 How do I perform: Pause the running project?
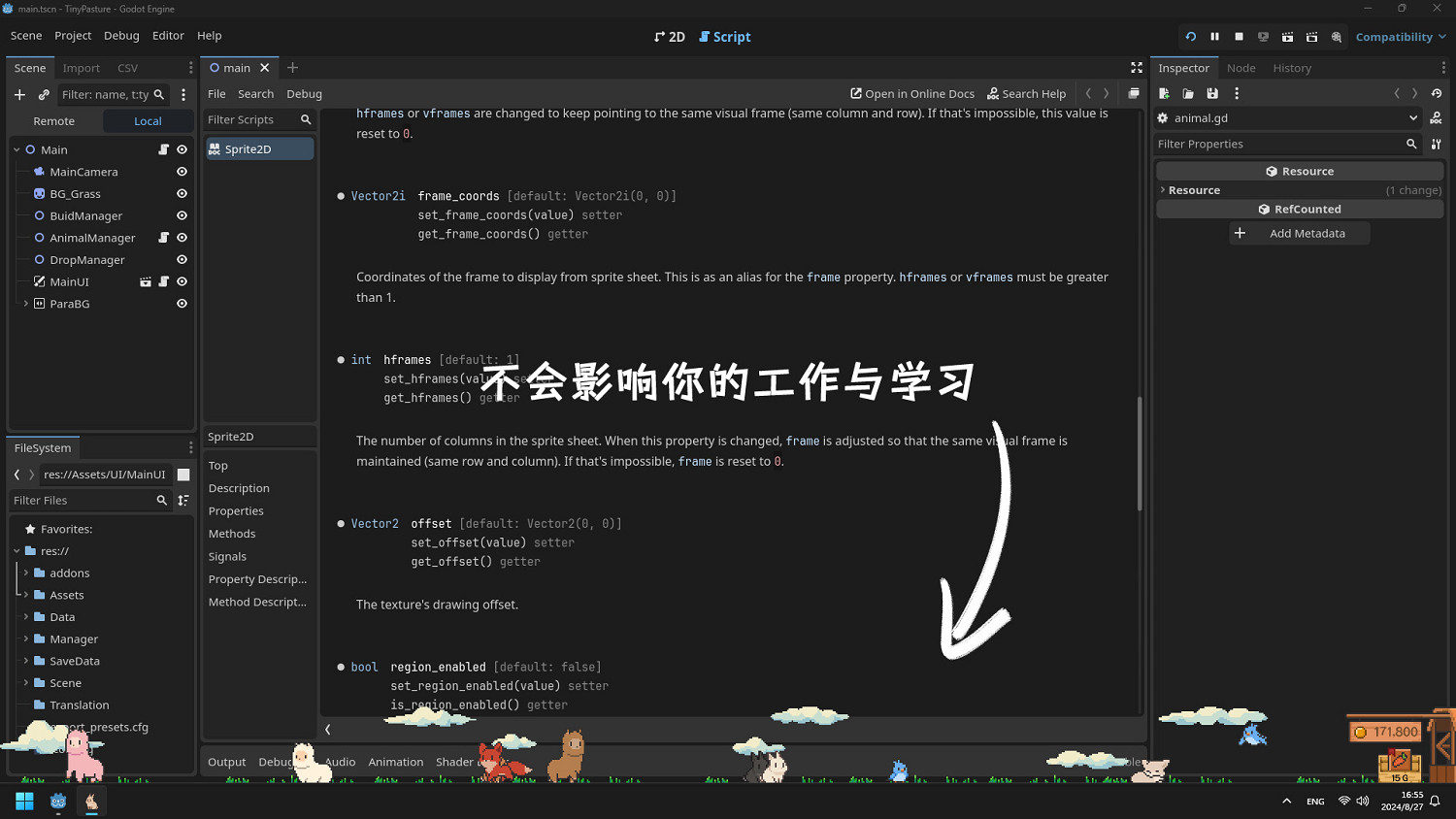click(1214, 37)
